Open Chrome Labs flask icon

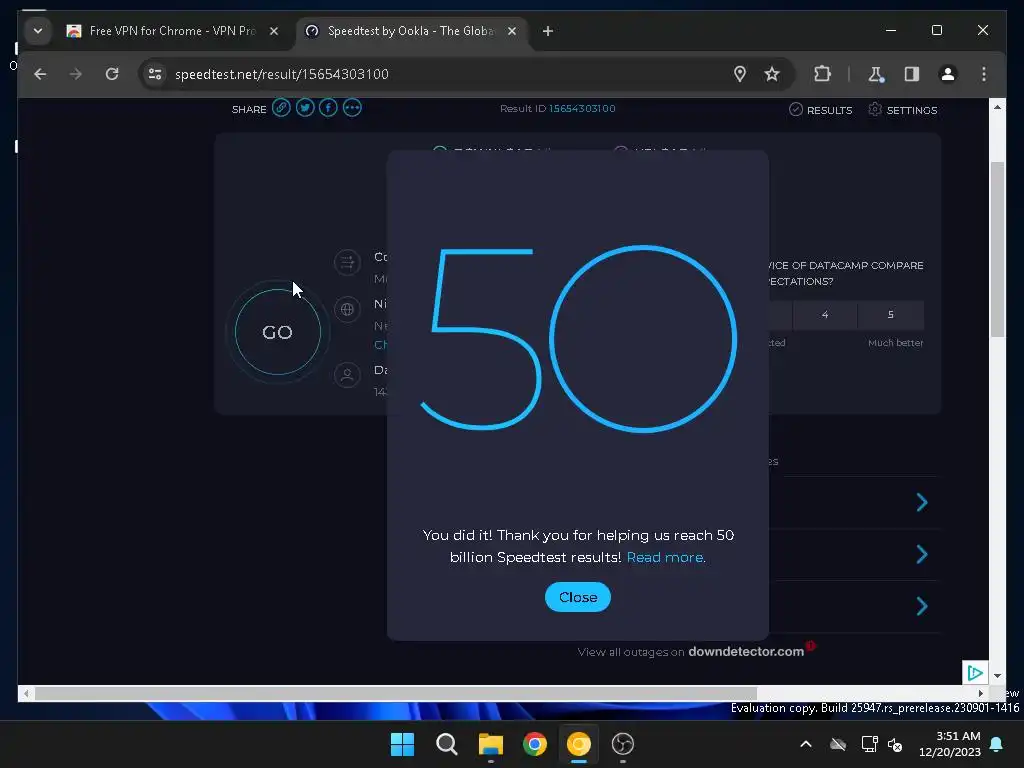point(876,74)
